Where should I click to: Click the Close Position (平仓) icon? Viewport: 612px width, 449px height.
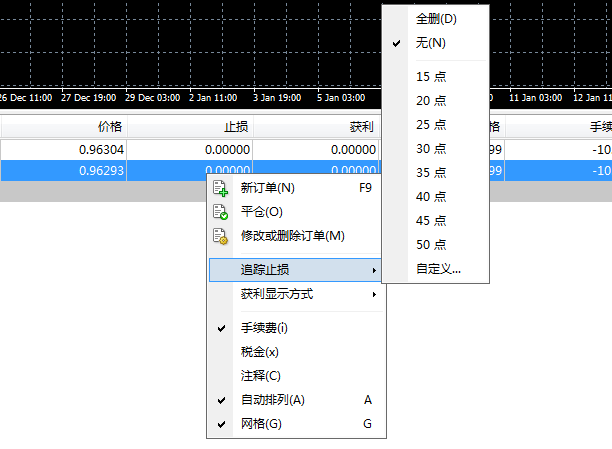221,212
